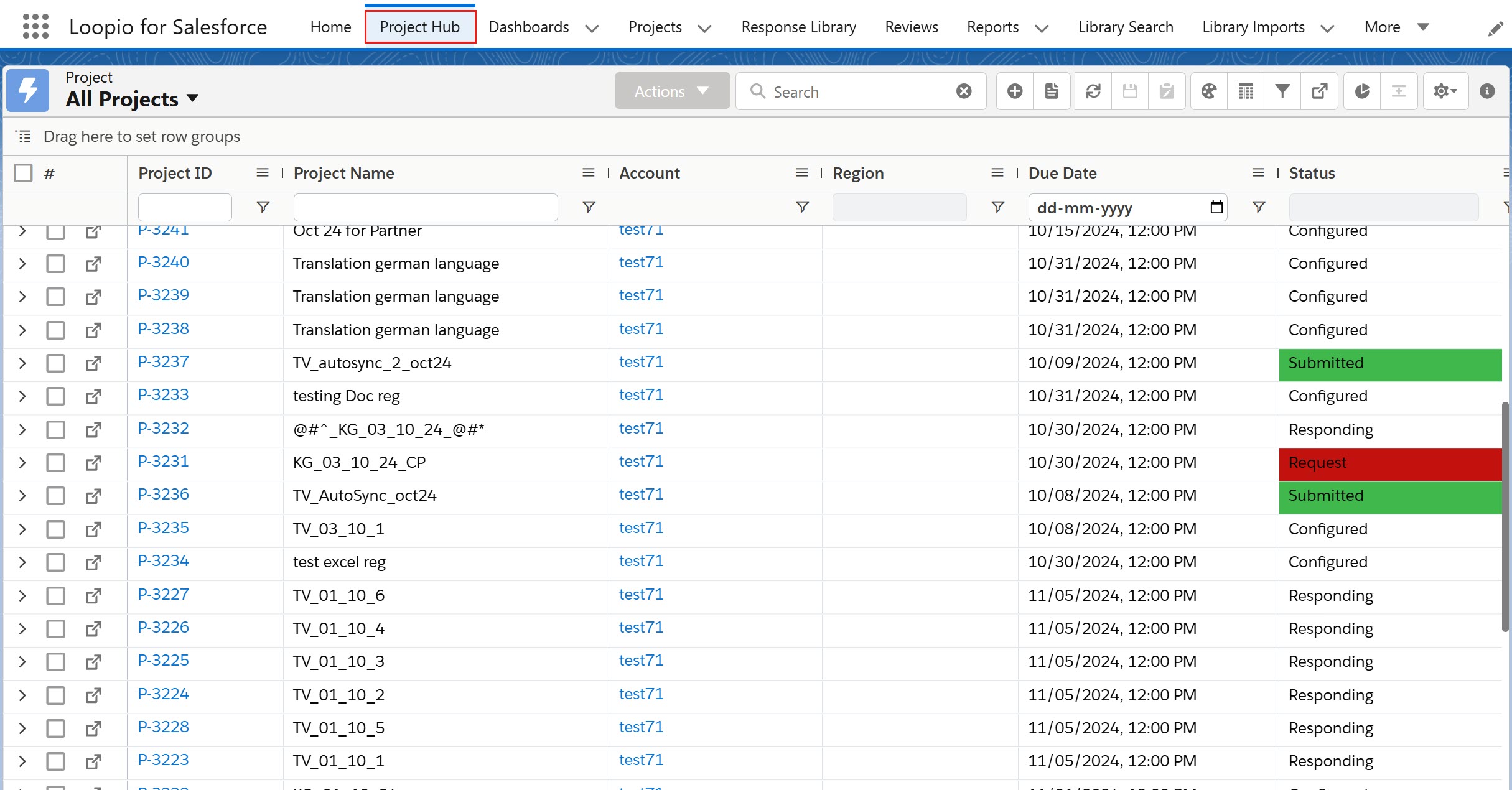Open the All Projects list view dropdown
Screen dimensions: 1512x790
click(x=192, y=98)
